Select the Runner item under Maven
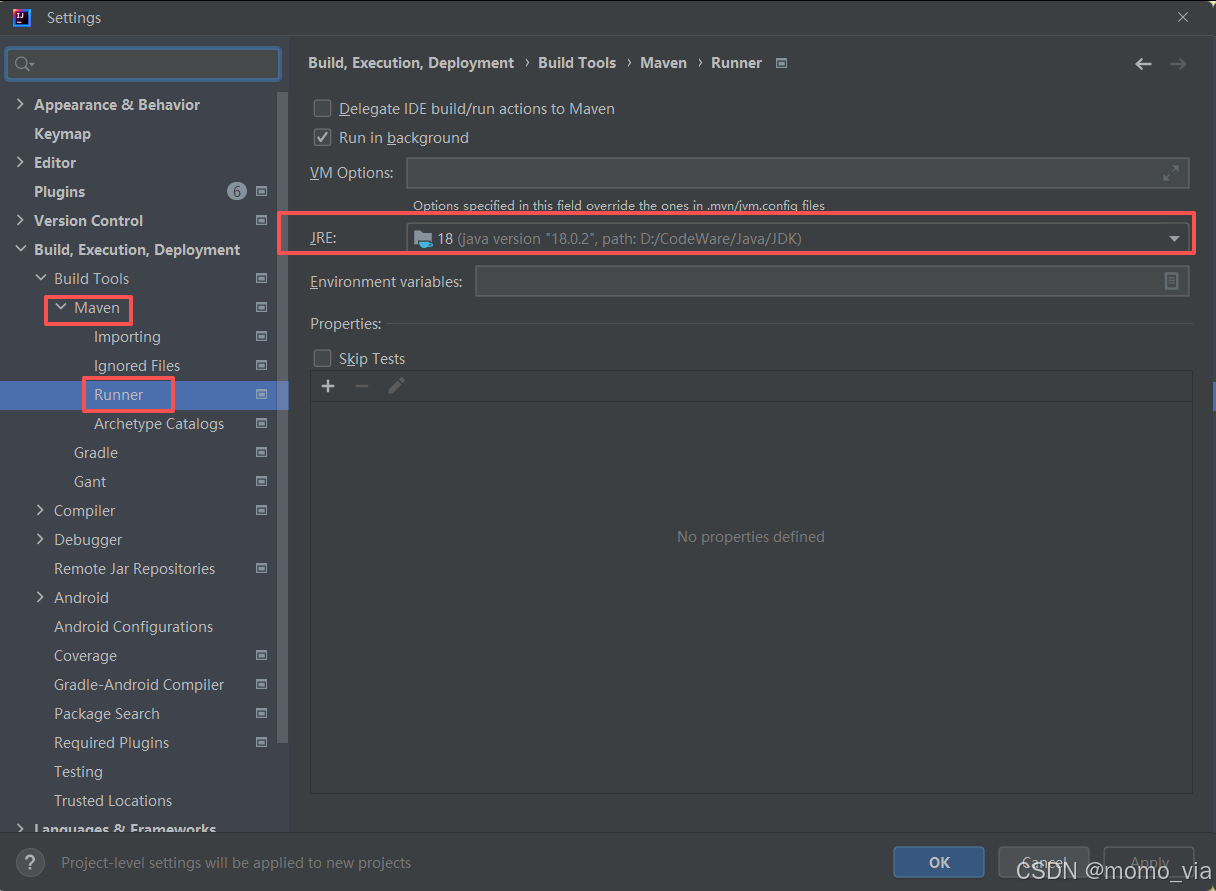This screenshot has width=1216, height=891. 118,394
